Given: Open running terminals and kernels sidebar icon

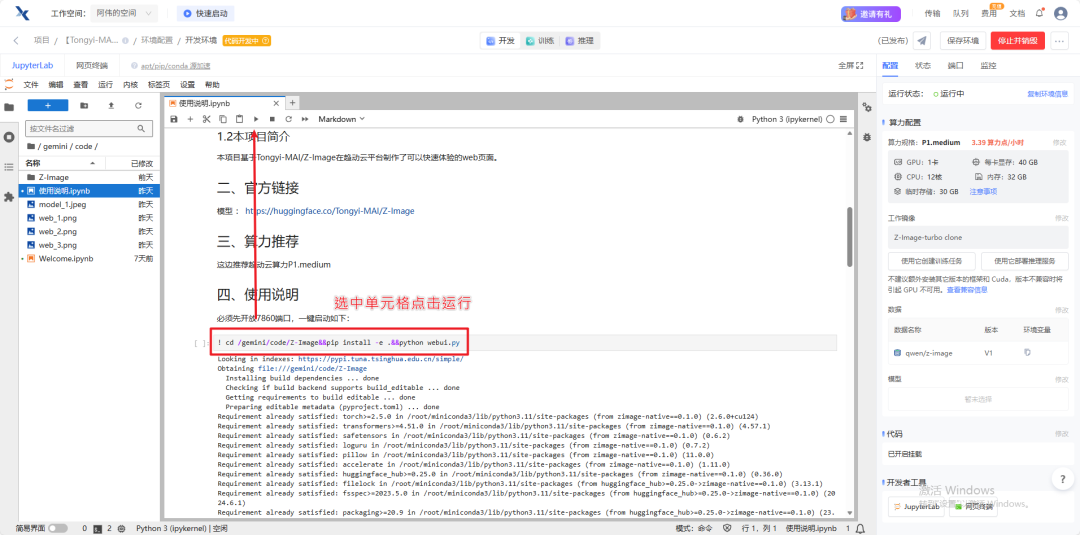Looking at the screenshot, I should pyautogui.click(x=9, y=137).
